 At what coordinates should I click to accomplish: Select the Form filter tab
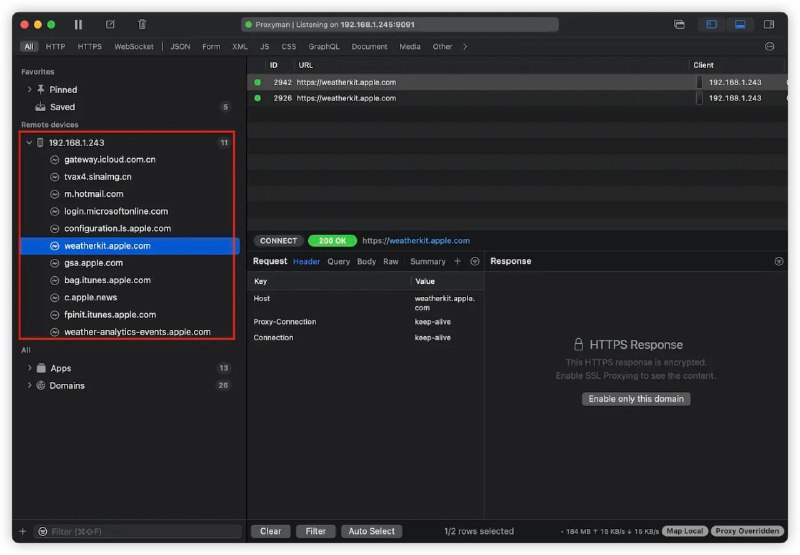[x=211, y=46]
